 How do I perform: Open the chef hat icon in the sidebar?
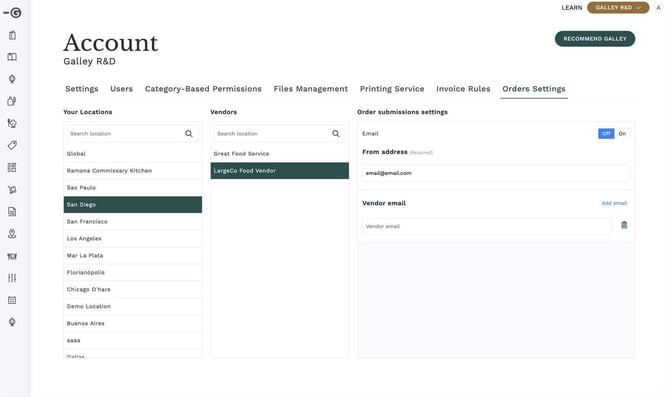pyautogui.click(x=12, y=124)
